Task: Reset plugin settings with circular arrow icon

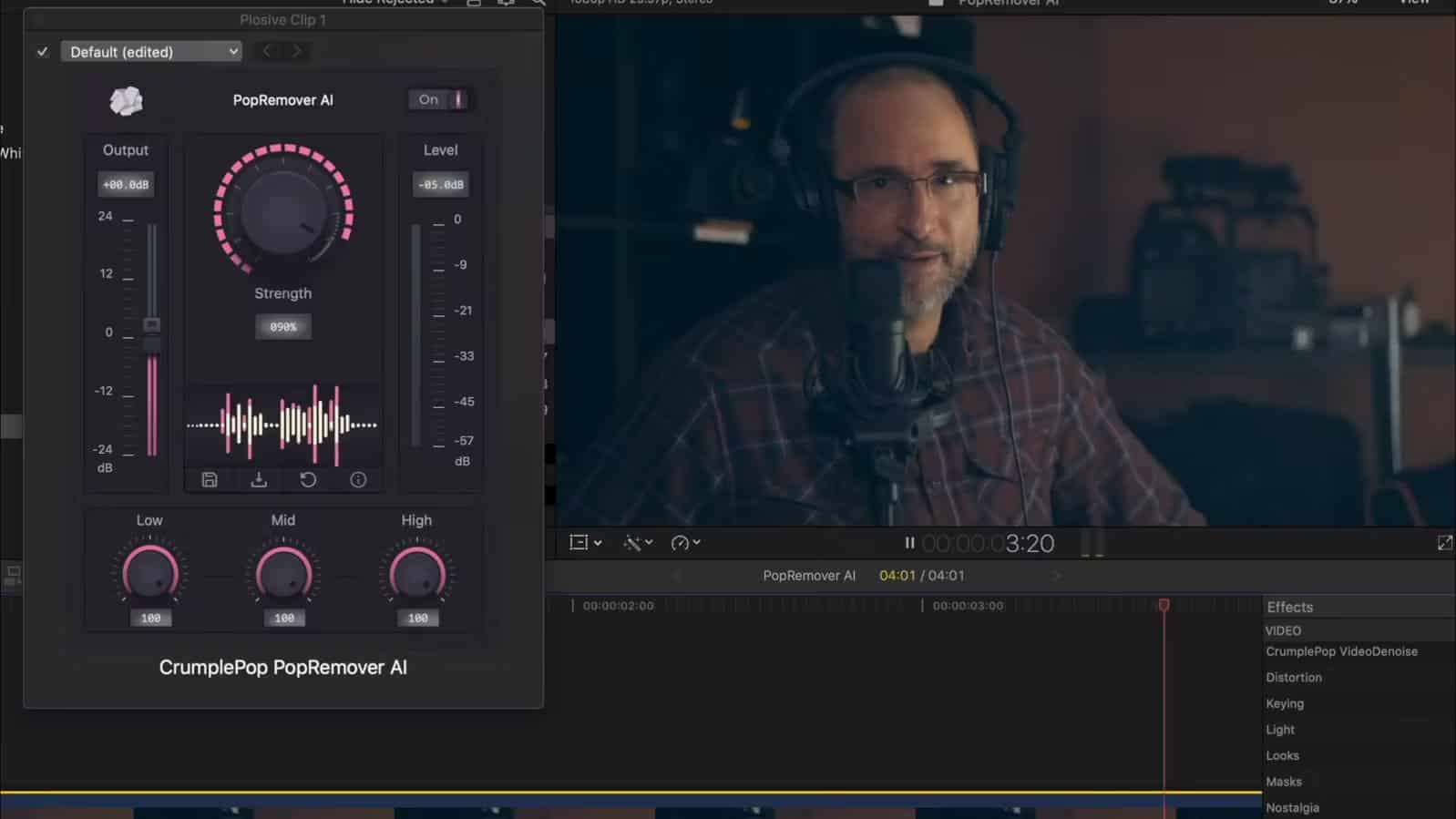Action: coord(308,480)
